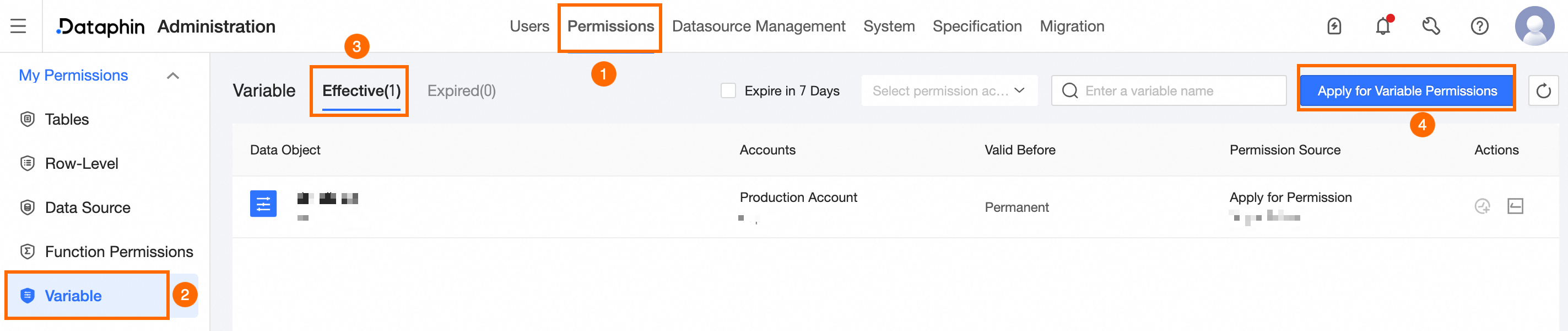This screenshot has width=1568, height=331.
Task: Click the refresh icon beside Apply button
Action: coord(1543,91)
